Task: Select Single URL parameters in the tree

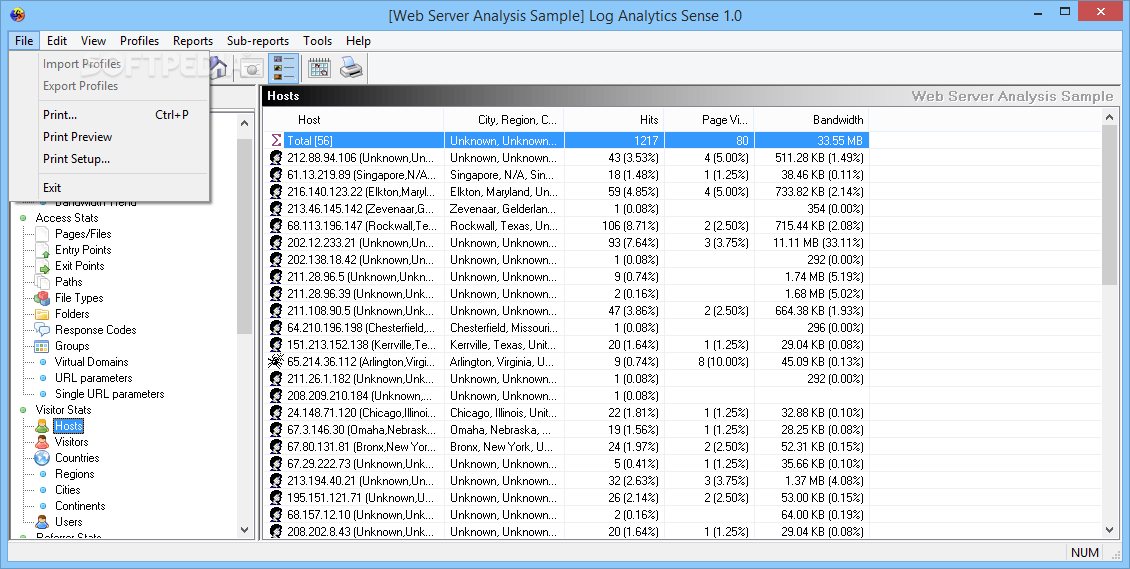Action: pos(110,394)
